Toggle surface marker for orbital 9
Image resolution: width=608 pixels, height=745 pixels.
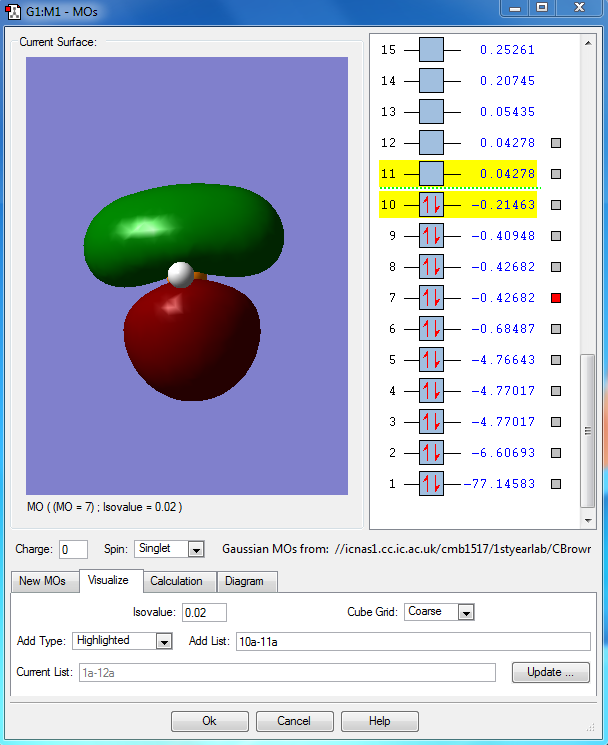tap(556, 236)
